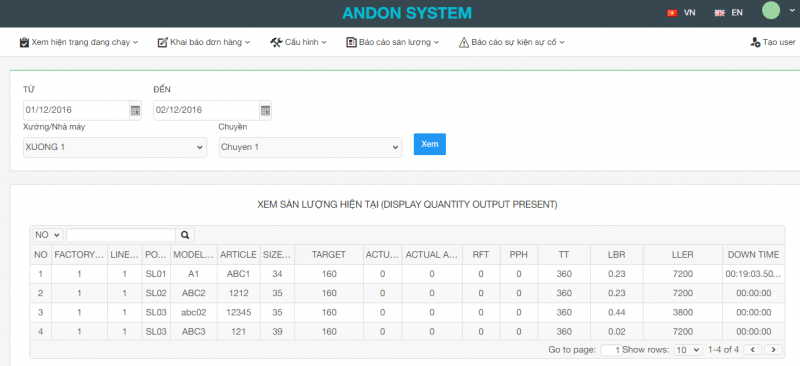Sort by the RFT column header
Screen dimensions: 800x366
point(481,254)
